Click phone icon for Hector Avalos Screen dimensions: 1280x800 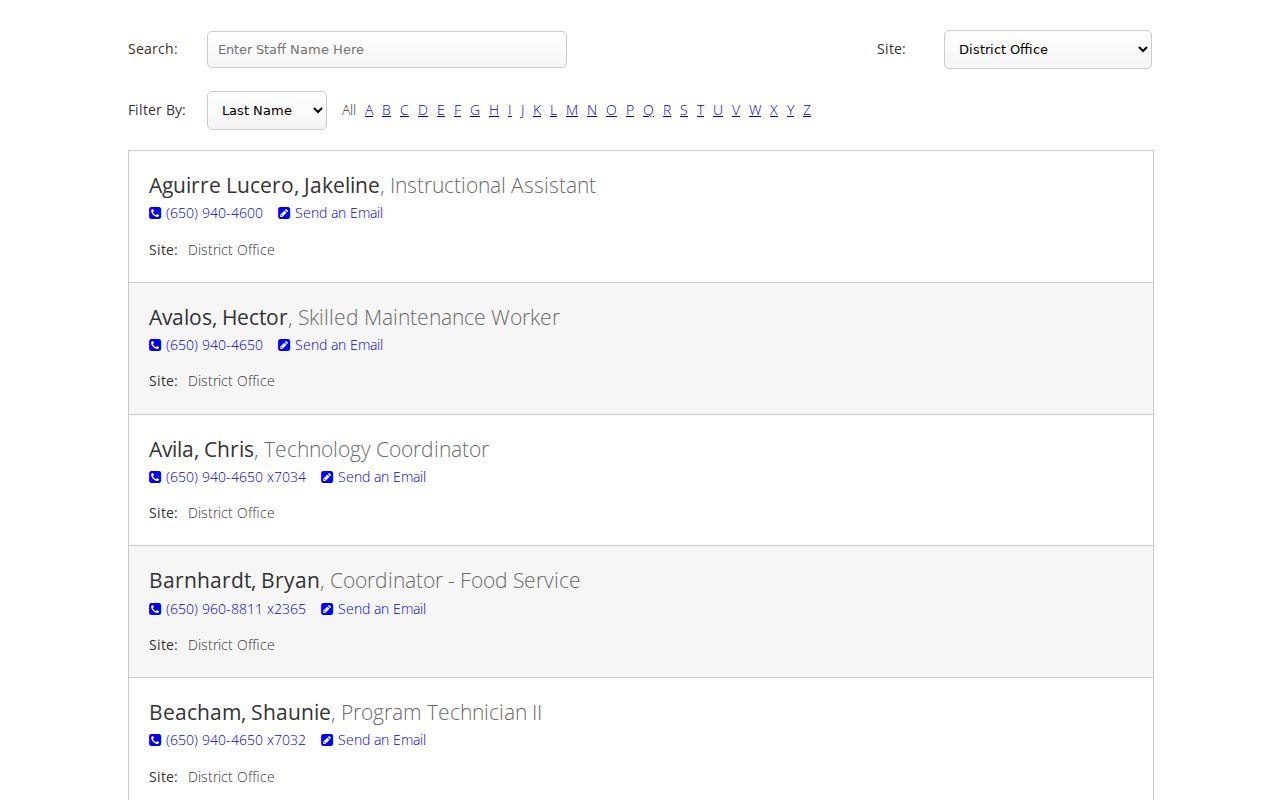[x=155, y=345]
